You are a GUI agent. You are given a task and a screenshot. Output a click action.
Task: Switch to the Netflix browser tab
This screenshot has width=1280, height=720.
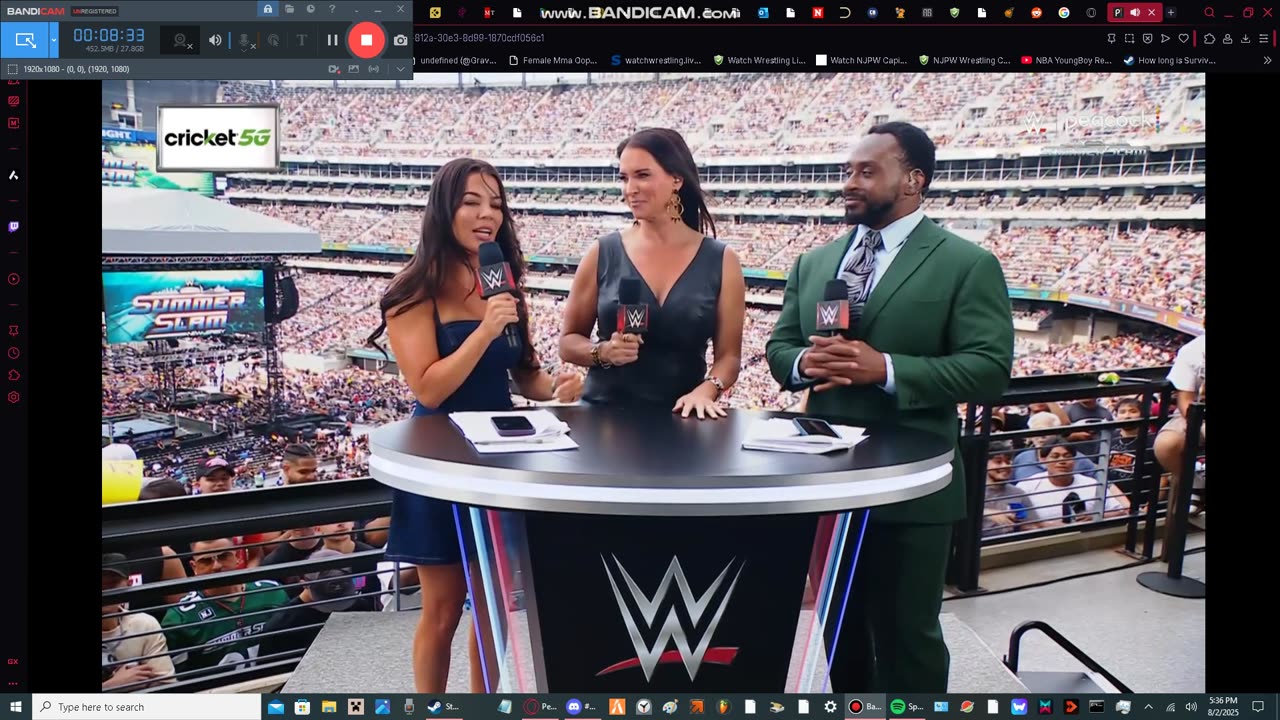coord(817,12)
